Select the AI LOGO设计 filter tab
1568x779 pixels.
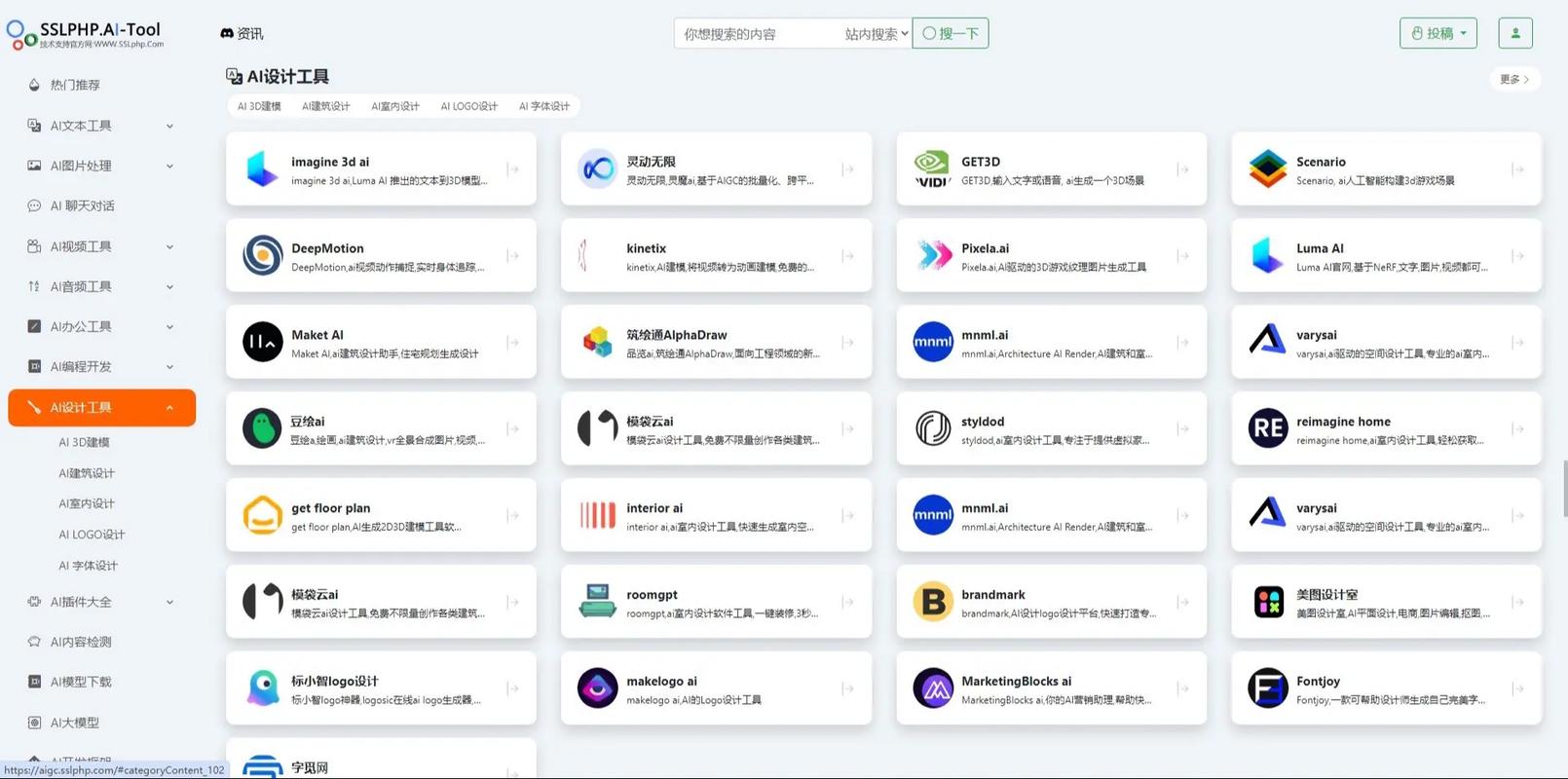pos(468,106)
